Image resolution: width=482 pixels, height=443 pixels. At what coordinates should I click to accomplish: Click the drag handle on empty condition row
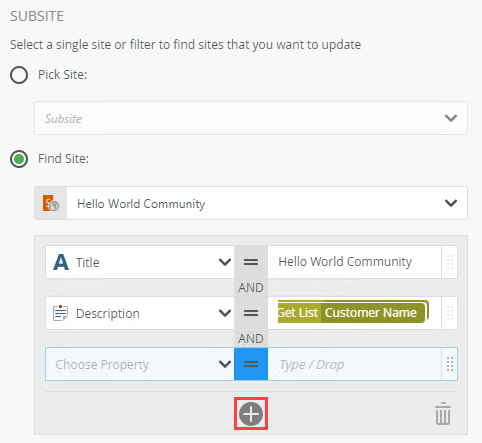click(450, 364)
